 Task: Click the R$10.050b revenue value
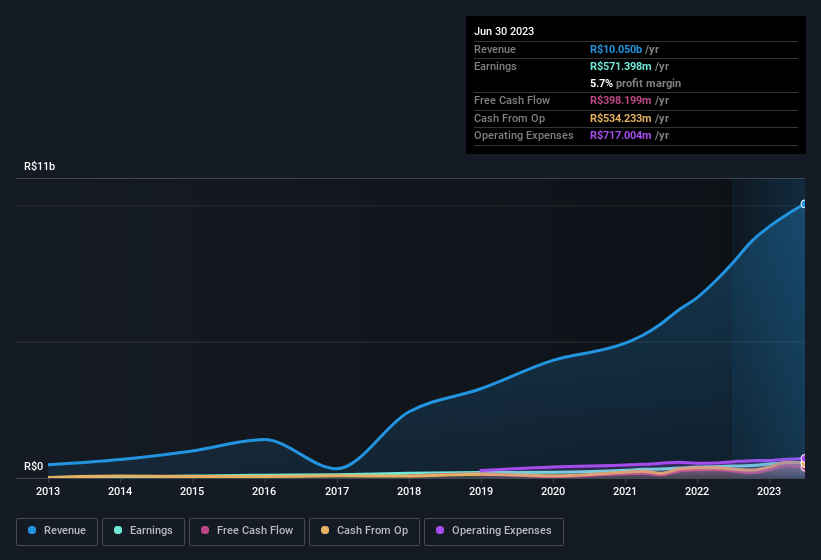coord(616,49)
